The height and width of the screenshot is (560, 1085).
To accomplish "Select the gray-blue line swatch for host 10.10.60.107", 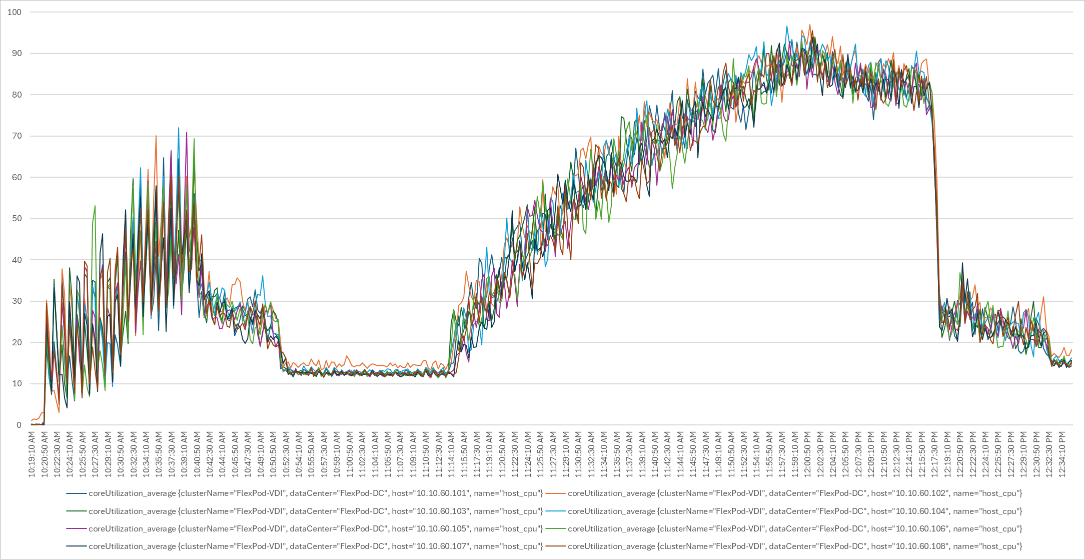I will coord(76,547).
